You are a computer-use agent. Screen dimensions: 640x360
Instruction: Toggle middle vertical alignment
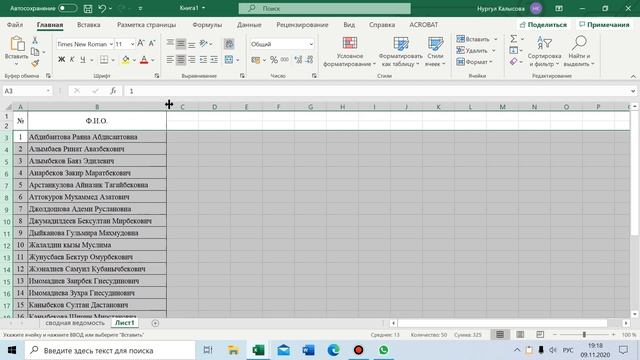(x=181, y=44)
